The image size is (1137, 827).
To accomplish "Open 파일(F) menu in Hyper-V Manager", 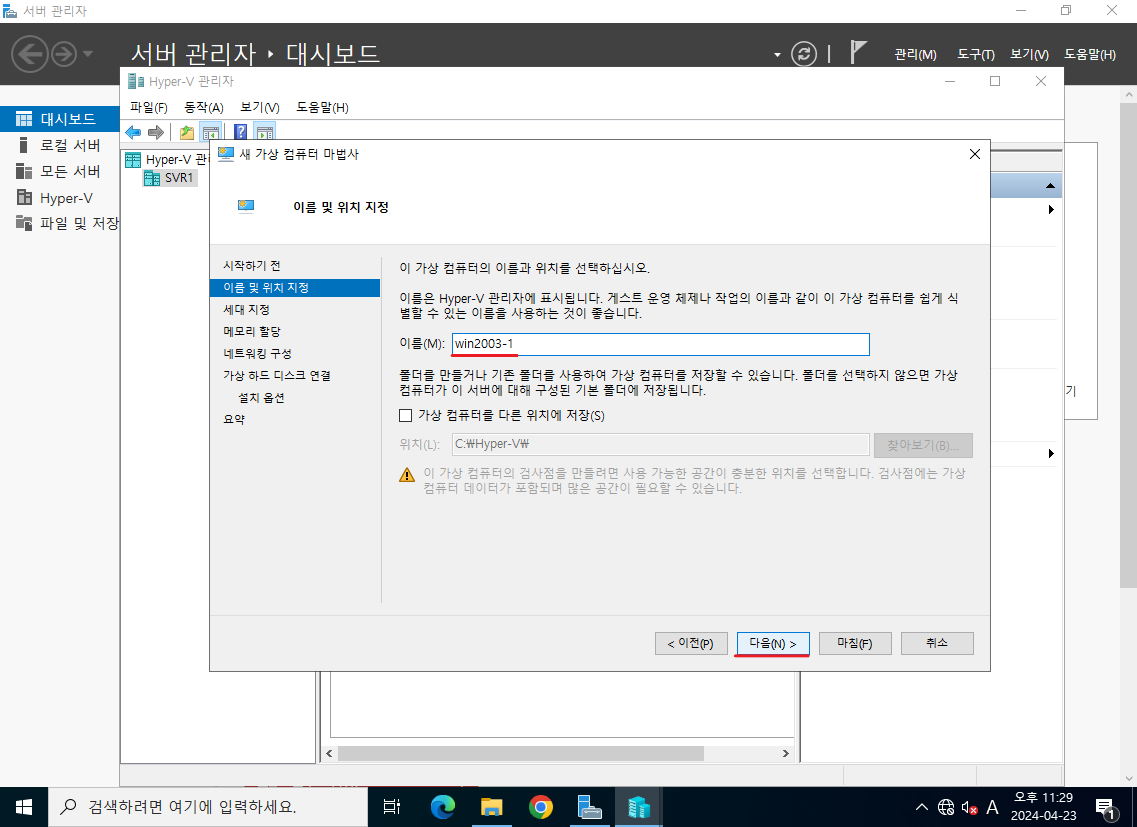I will [x=149, y=107].
